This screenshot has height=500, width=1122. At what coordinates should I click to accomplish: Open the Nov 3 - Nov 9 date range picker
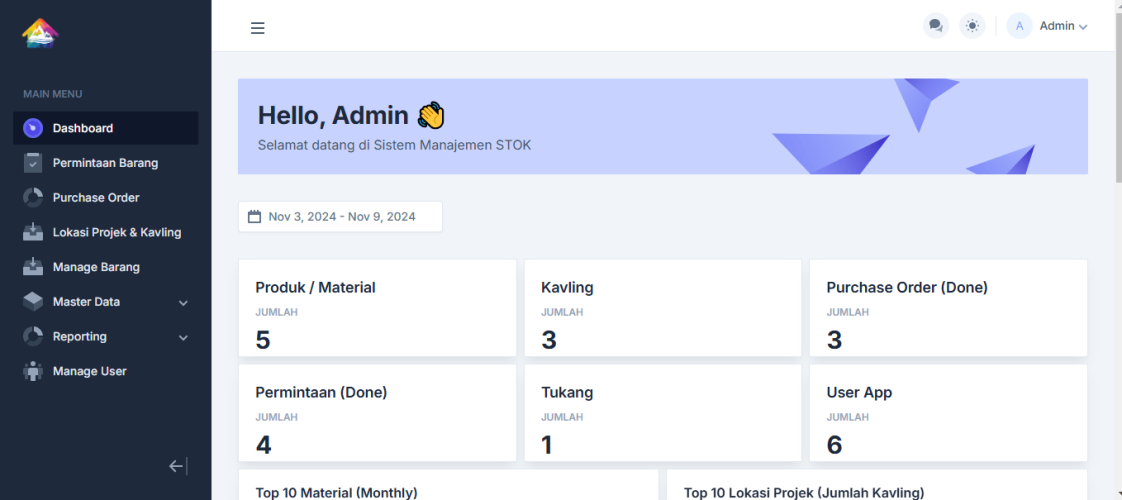340,216
